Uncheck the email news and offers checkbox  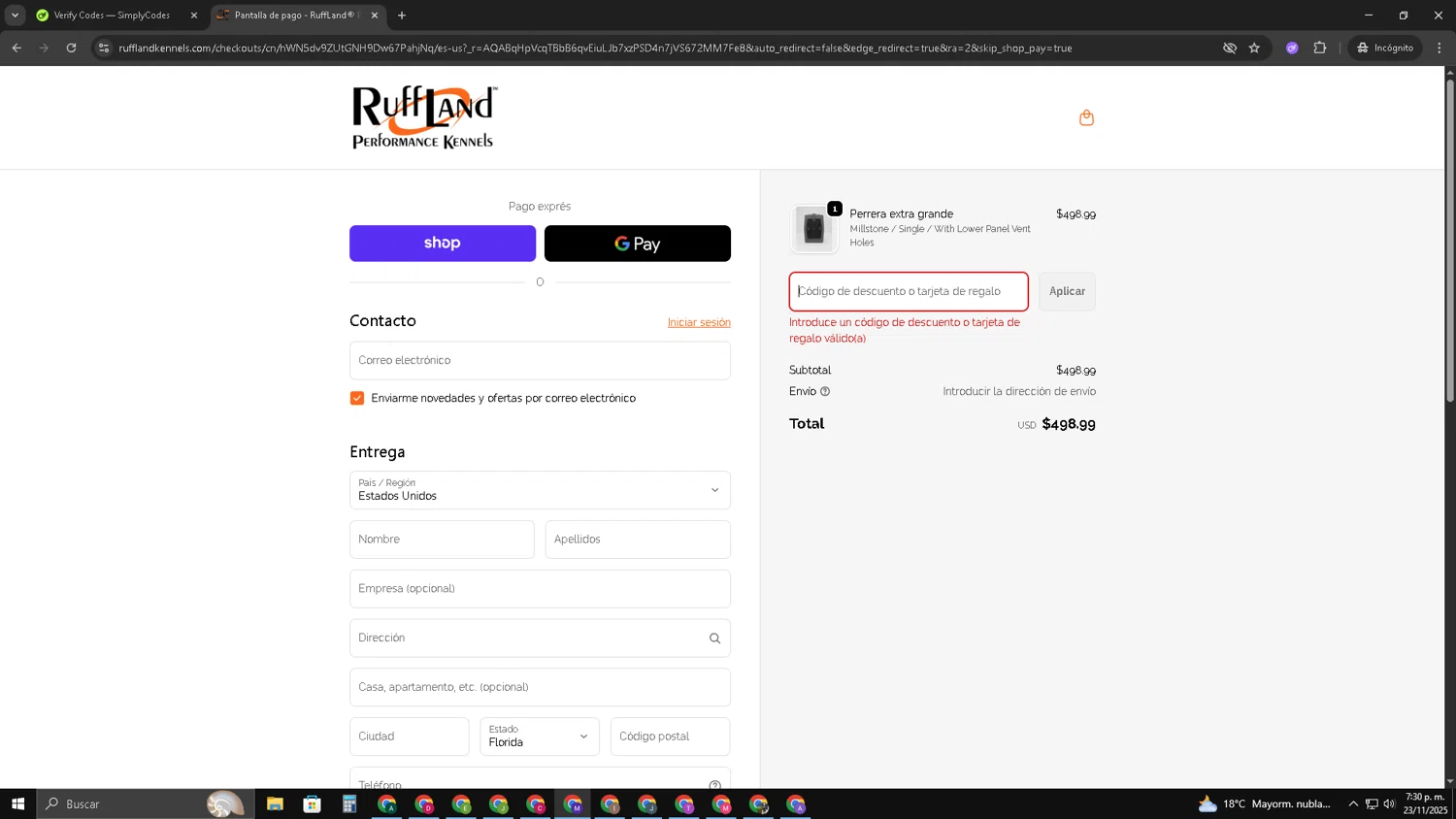coord(357,398)
